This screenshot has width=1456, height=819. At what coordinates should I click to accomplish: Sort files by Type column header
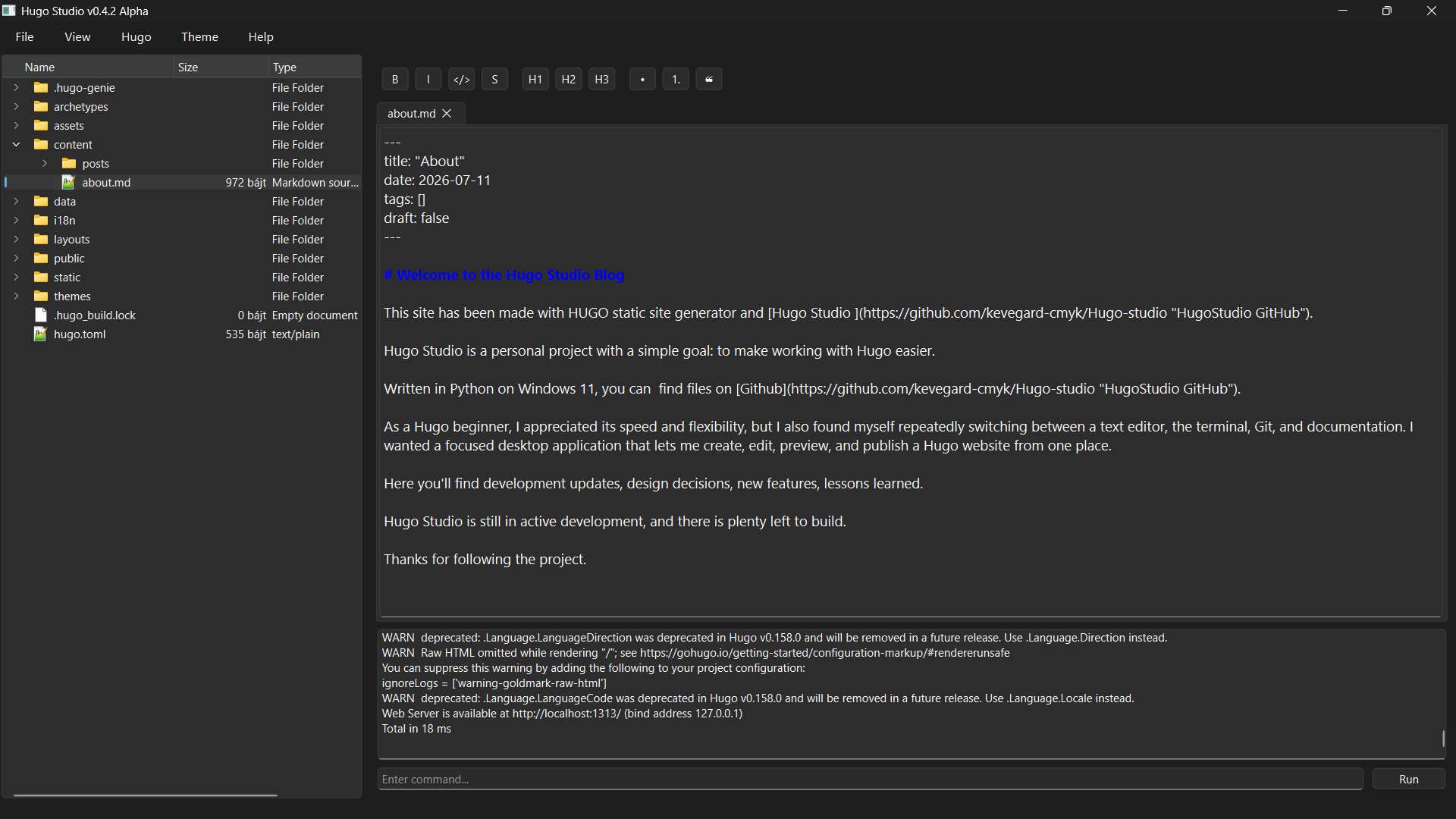[315, 67]
